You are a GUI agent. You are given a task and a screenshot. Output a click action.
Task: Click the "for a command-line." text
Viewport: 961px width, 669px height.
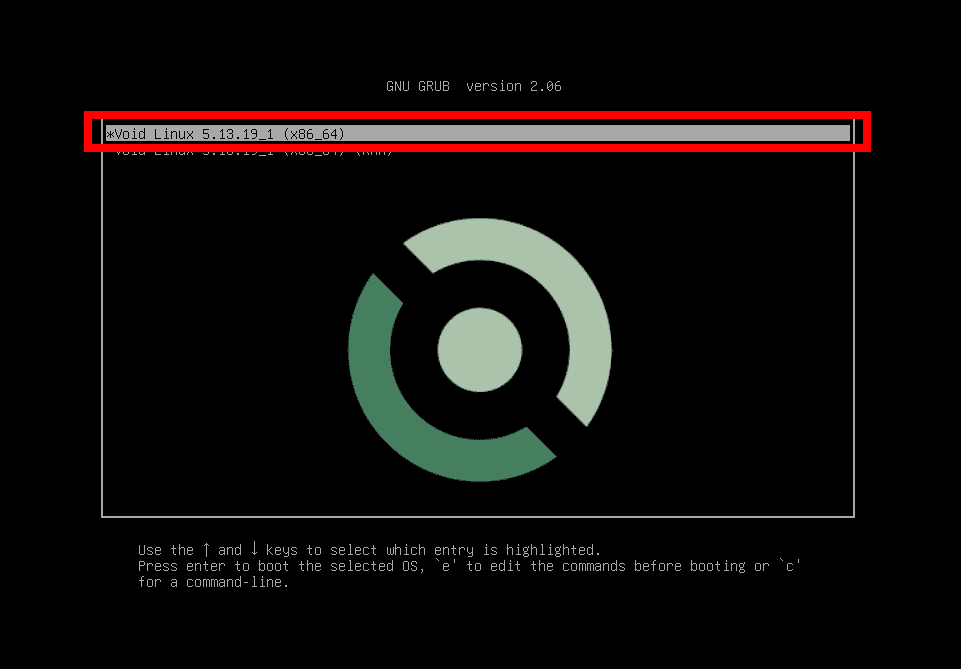coord(213,582)
